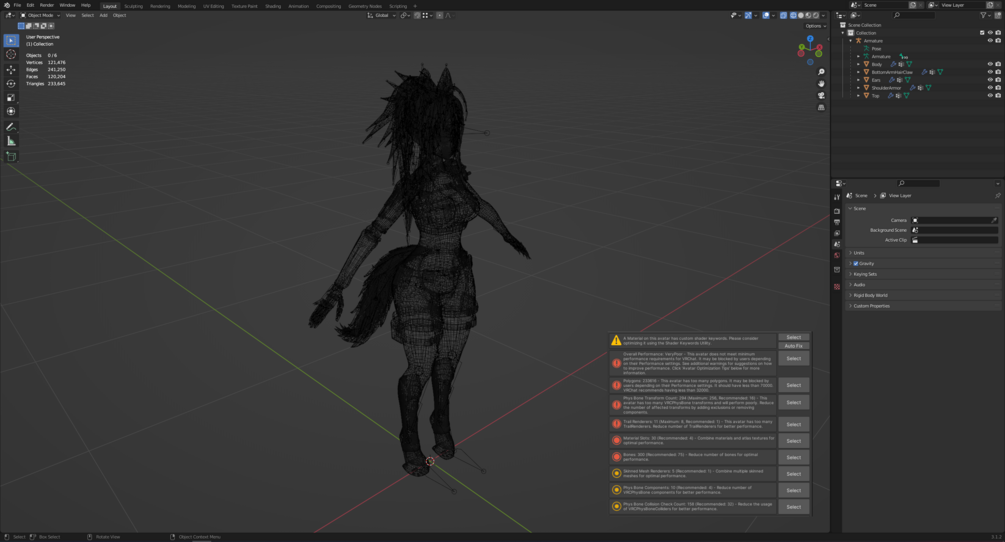The width and height of the screenshot is (1005, 542).
Task: Click the yellow warning triangle icon
Action: pyautogui.click(x=616, y=340)
